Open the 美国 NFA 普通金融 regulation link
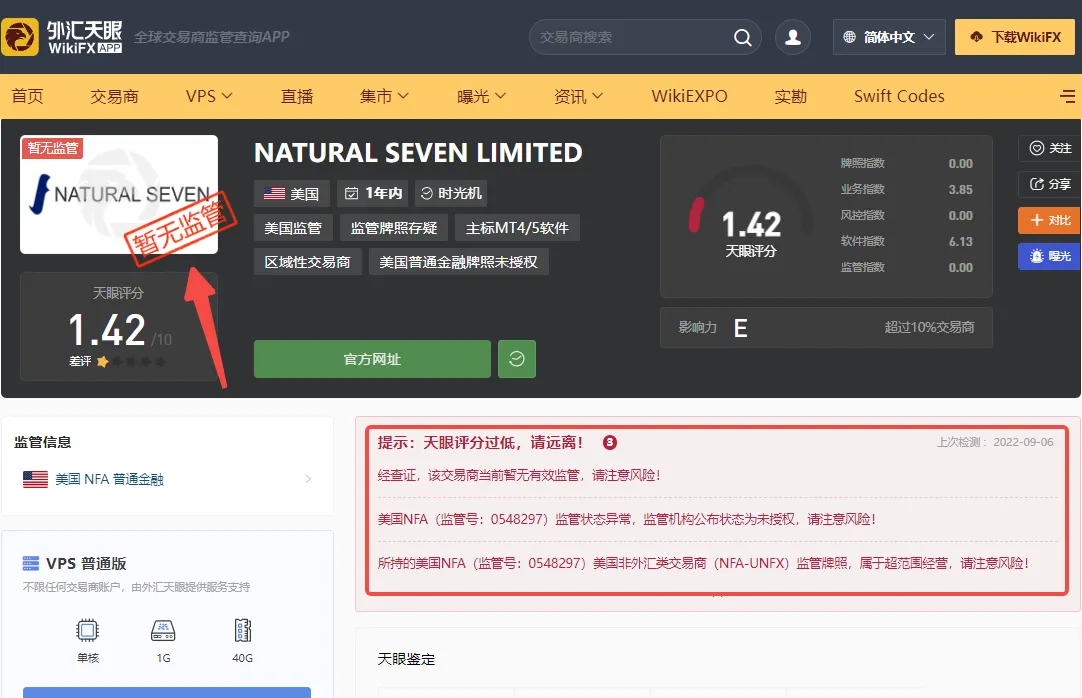This screenshot has height=698, width=1082. click(109, 479)
